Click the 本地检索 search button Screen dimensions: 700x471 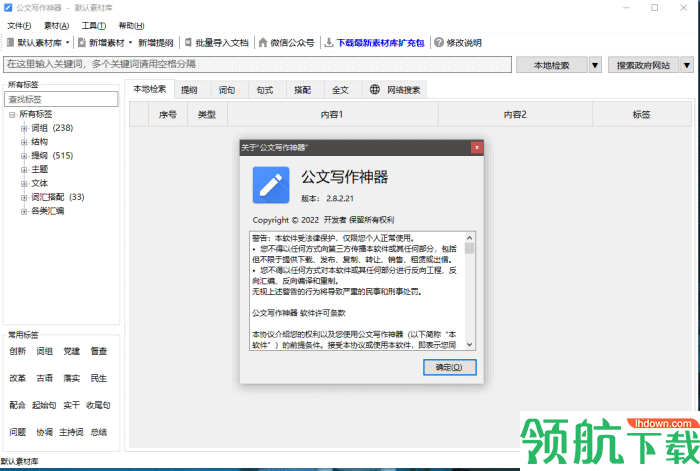pyautogui.click(x=552, y=65)
